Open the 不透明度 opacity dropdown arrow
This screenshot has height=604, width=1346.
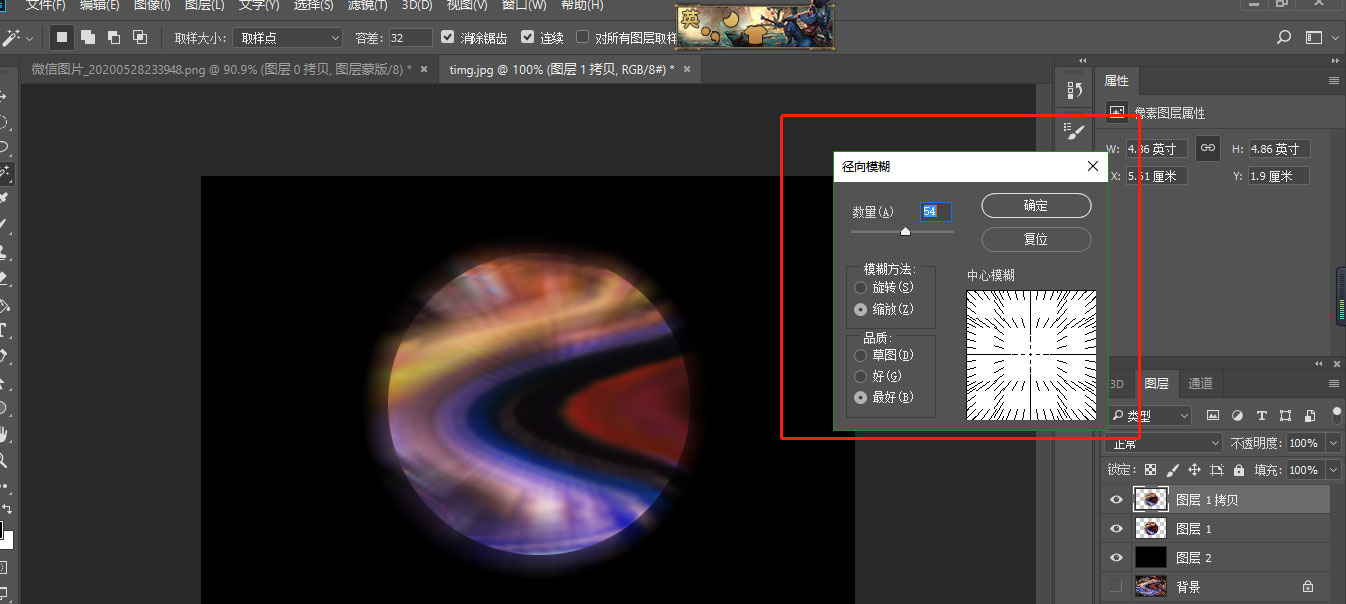(1333, 443)
